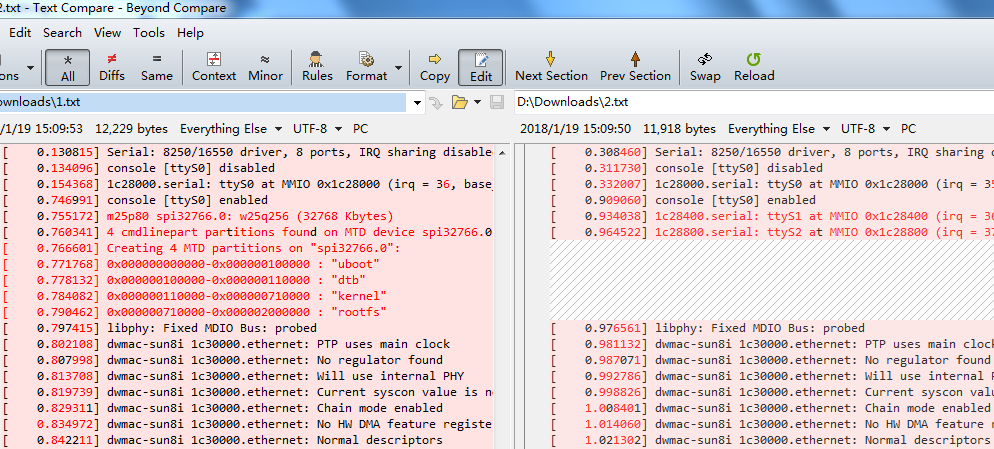Toggle Context display mode
Image resolution: width=994 pixels, height=449 pixels.
[x=214, y=67]
